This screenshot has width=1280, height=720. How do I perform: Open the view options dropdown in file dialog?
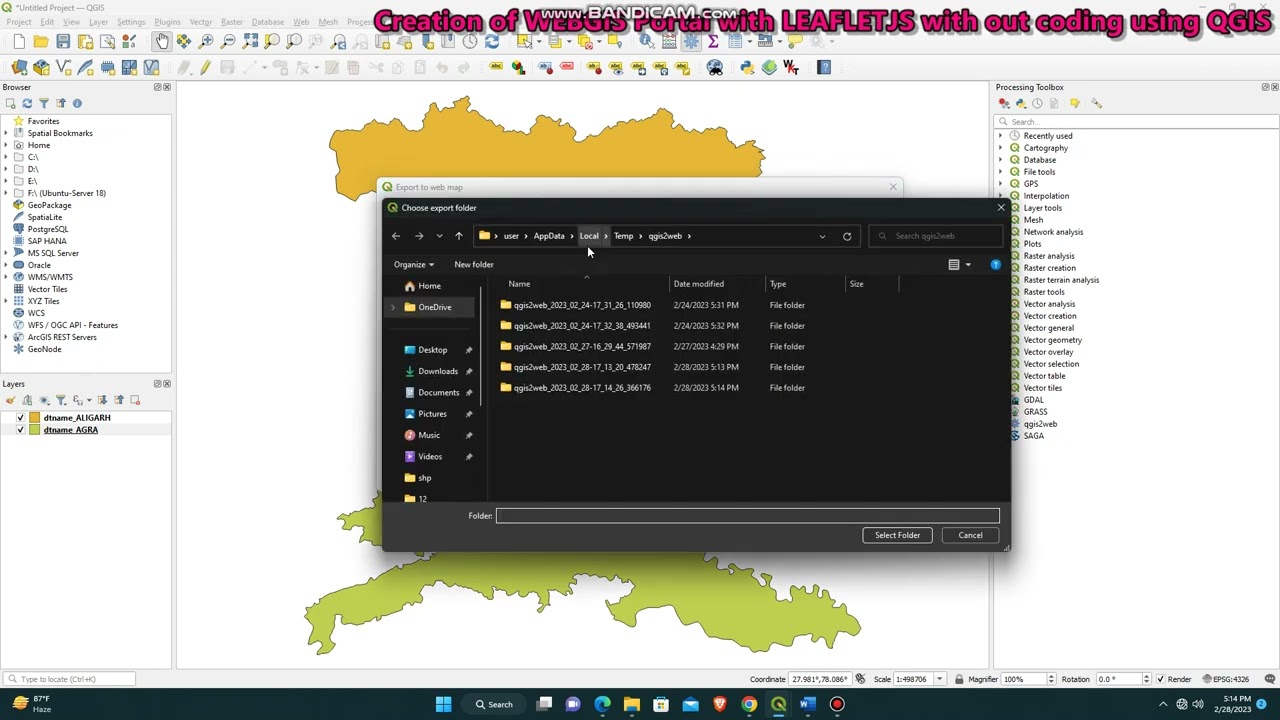click(x=968, y=264)
